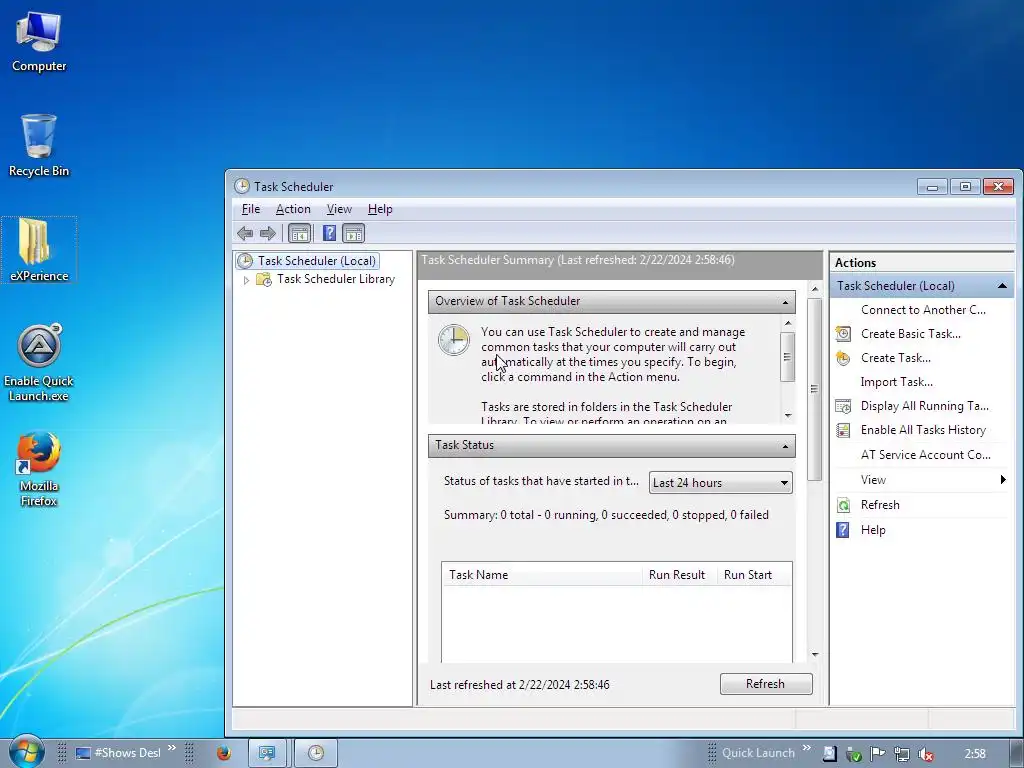Click the Action Center flag tray icon
Viewport: 1024px width, 768px height.
pos(878,754)
